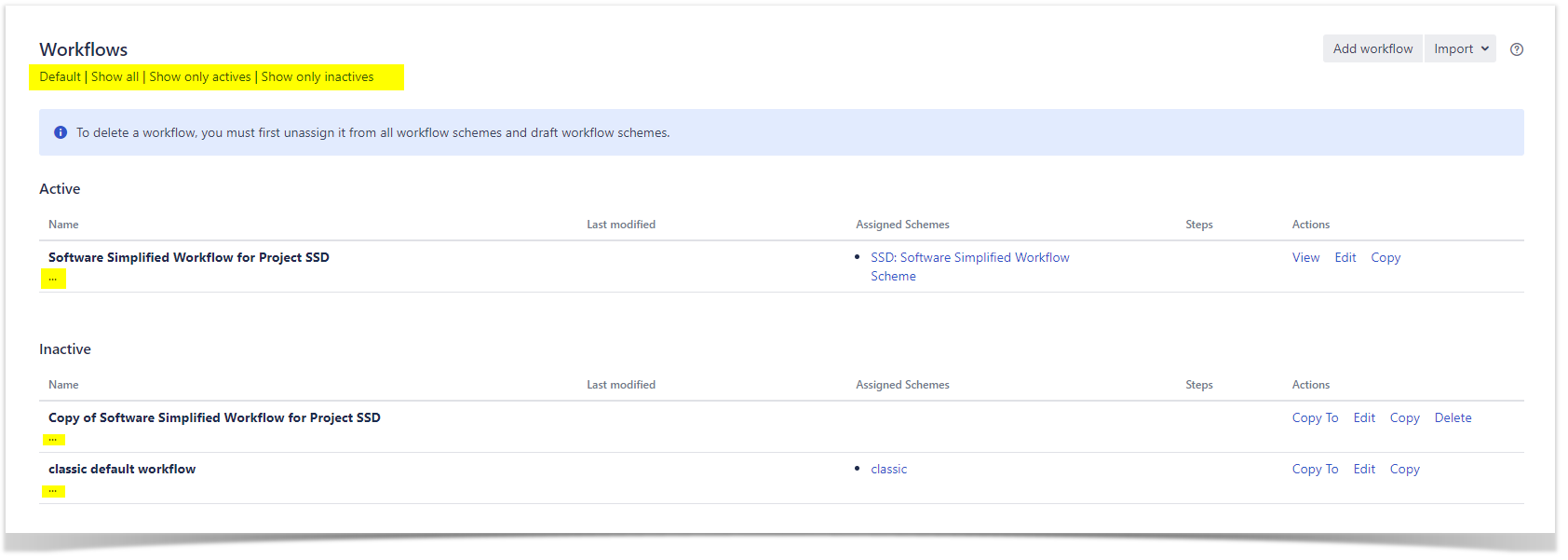Select Copy of Software Simplified Workflow name text
This screenshot has width=1568, height=560.
tap(214, 417)
